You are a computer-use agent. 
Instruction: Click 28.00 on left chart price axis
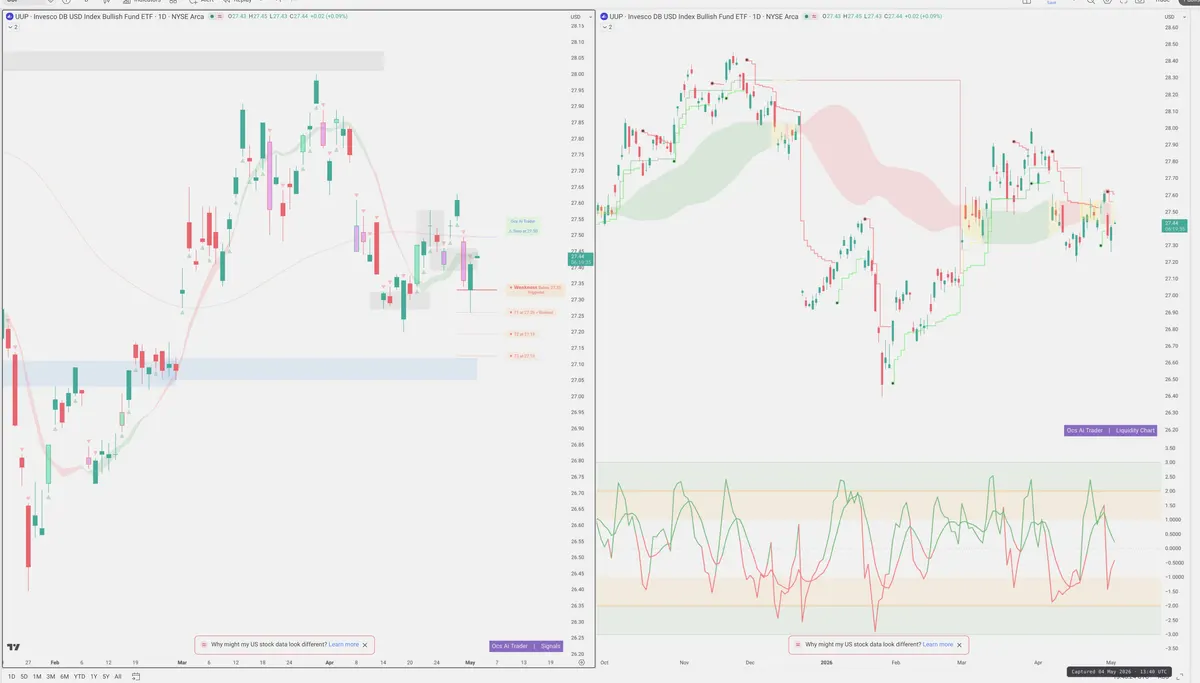(577, 74)
